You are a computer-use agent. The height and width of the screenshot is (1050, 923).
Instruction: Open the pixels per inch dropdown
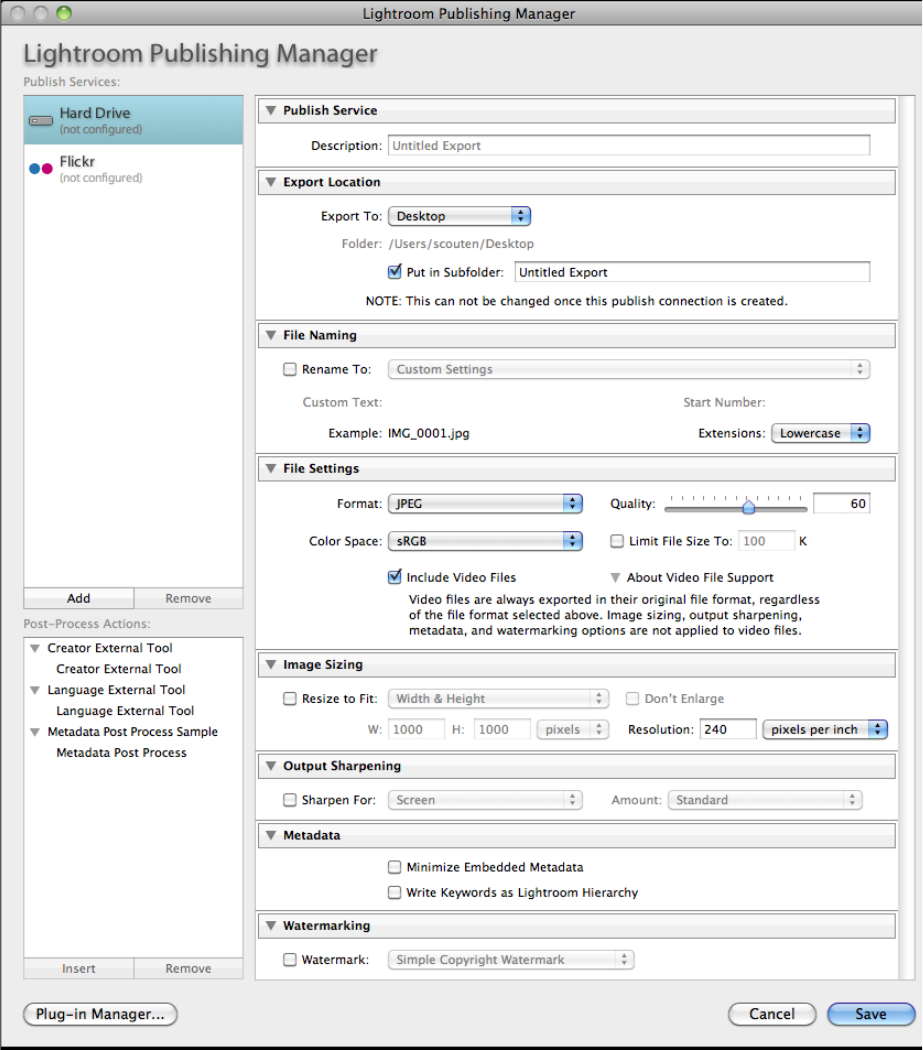coord(825,729)
